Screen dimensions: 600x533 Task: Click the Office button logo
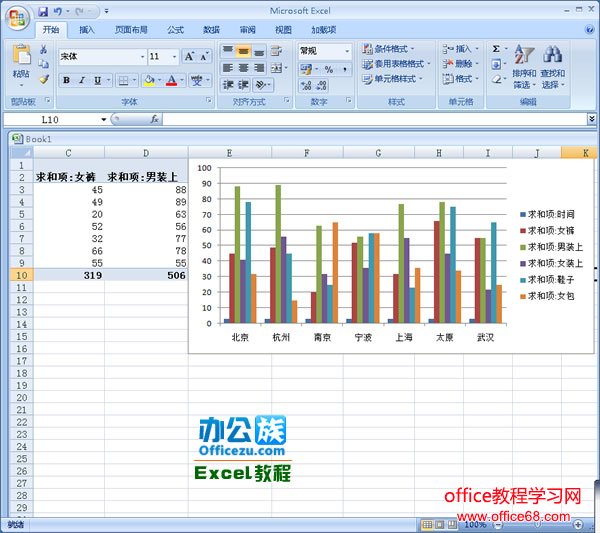[x=17, y=17]
